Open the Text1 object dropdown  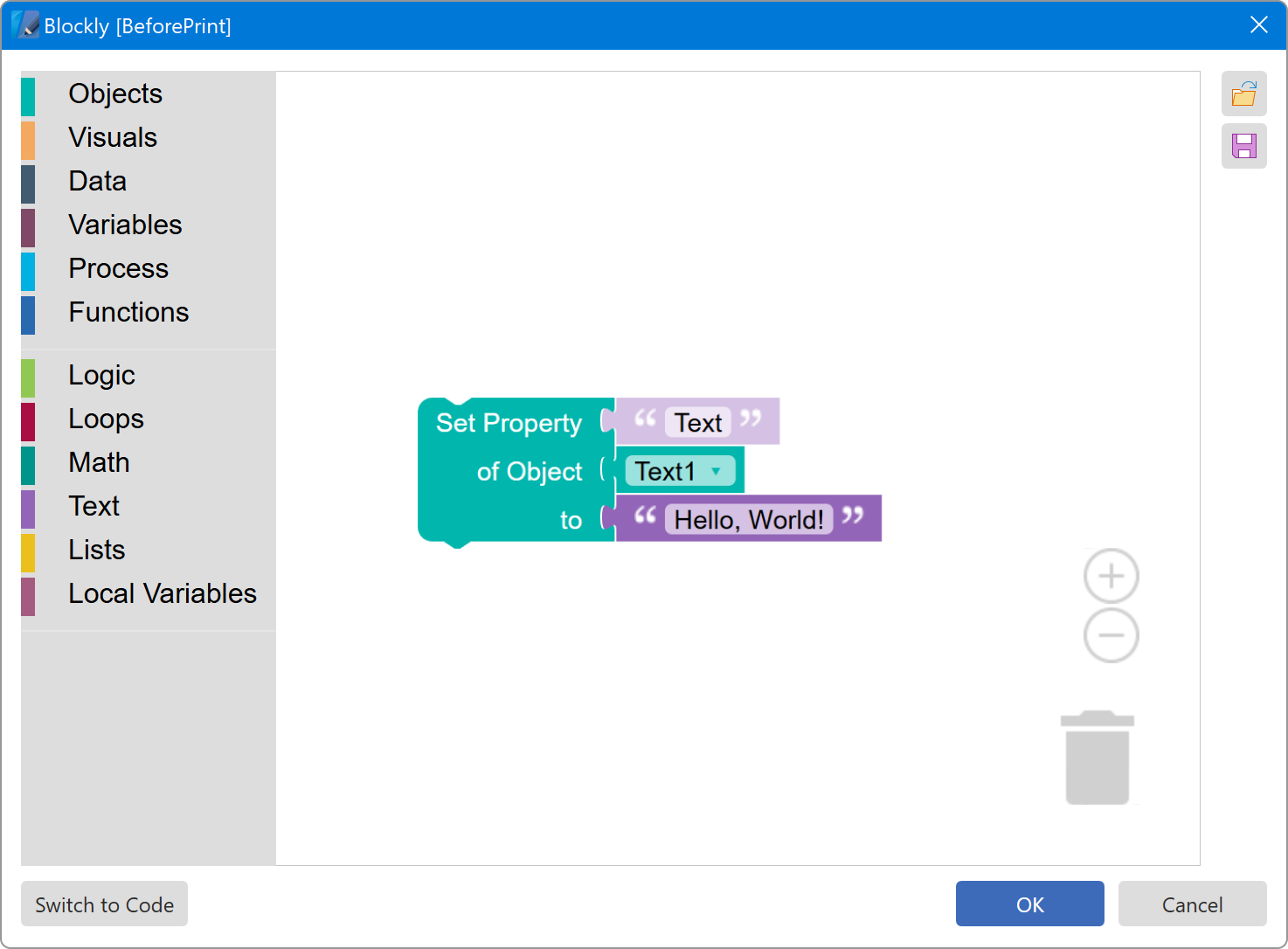(x=681, y=470)
